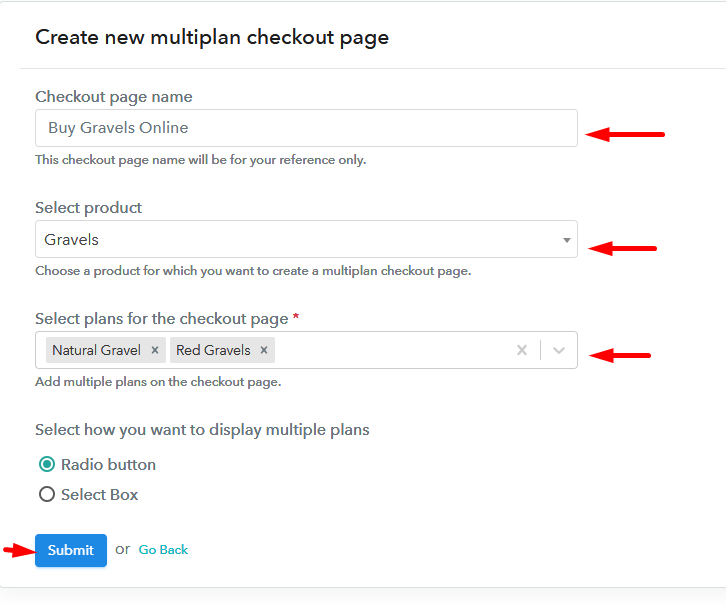This screenshot has height=604, width=726.
Task: Click the "Select product" field label
Action: coord(88,208)
